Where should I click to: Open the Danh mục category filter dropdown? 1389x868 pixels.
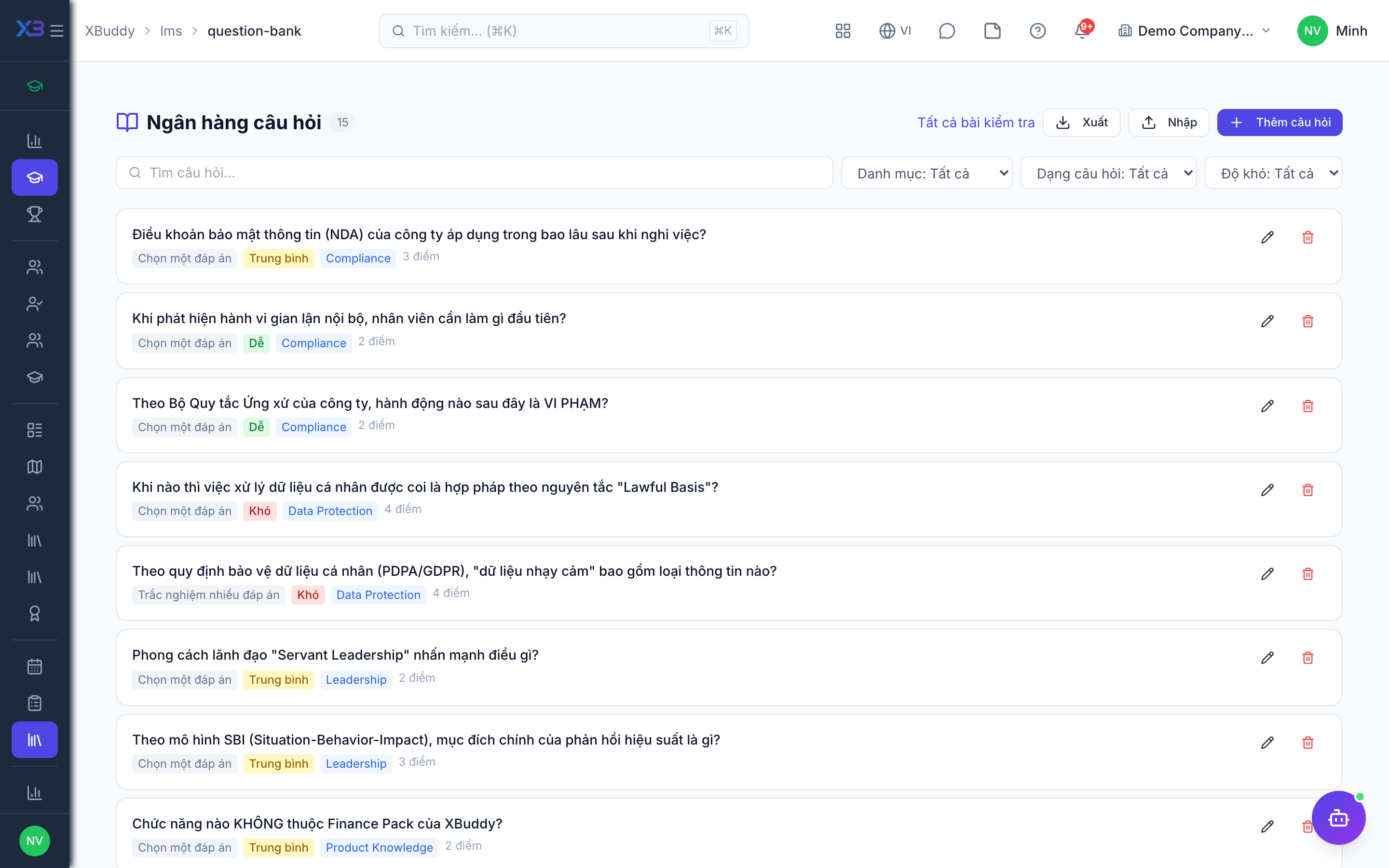(926, 173)
